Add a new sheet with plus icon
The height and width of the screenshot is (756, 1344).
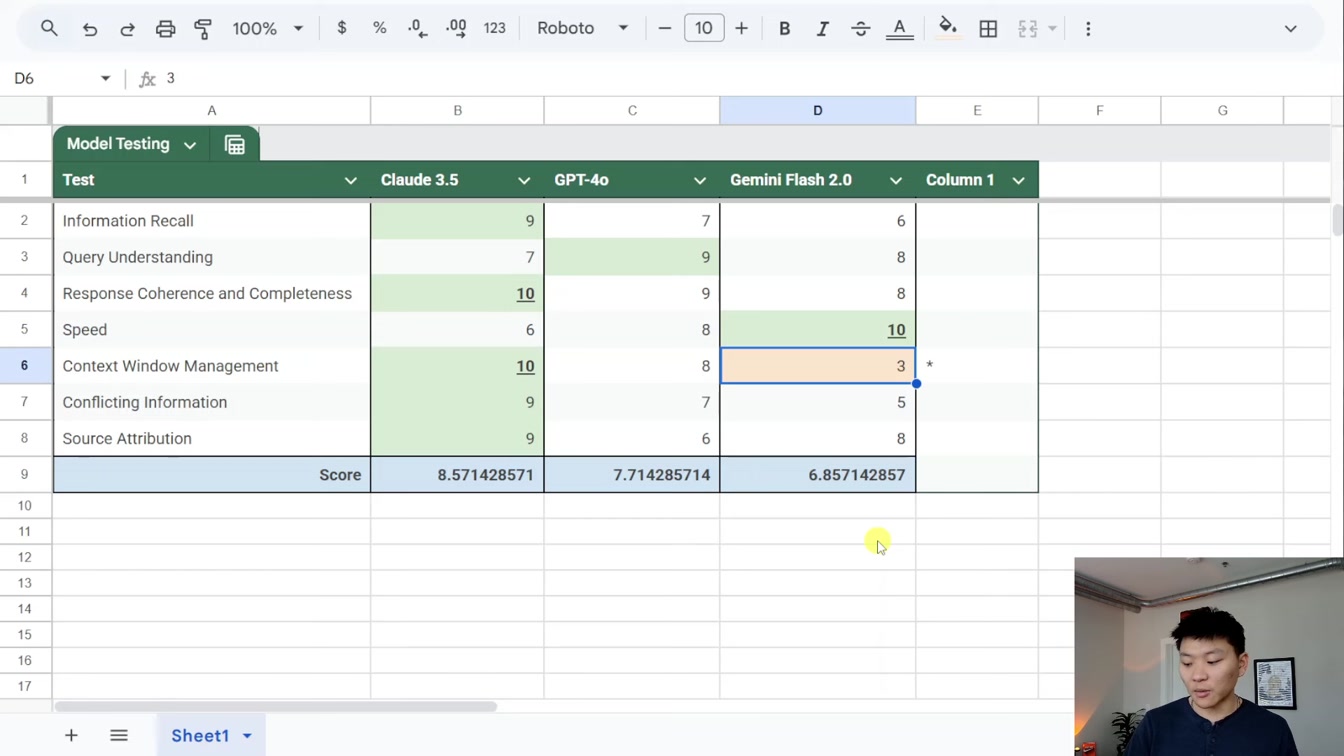coord(71,735)
